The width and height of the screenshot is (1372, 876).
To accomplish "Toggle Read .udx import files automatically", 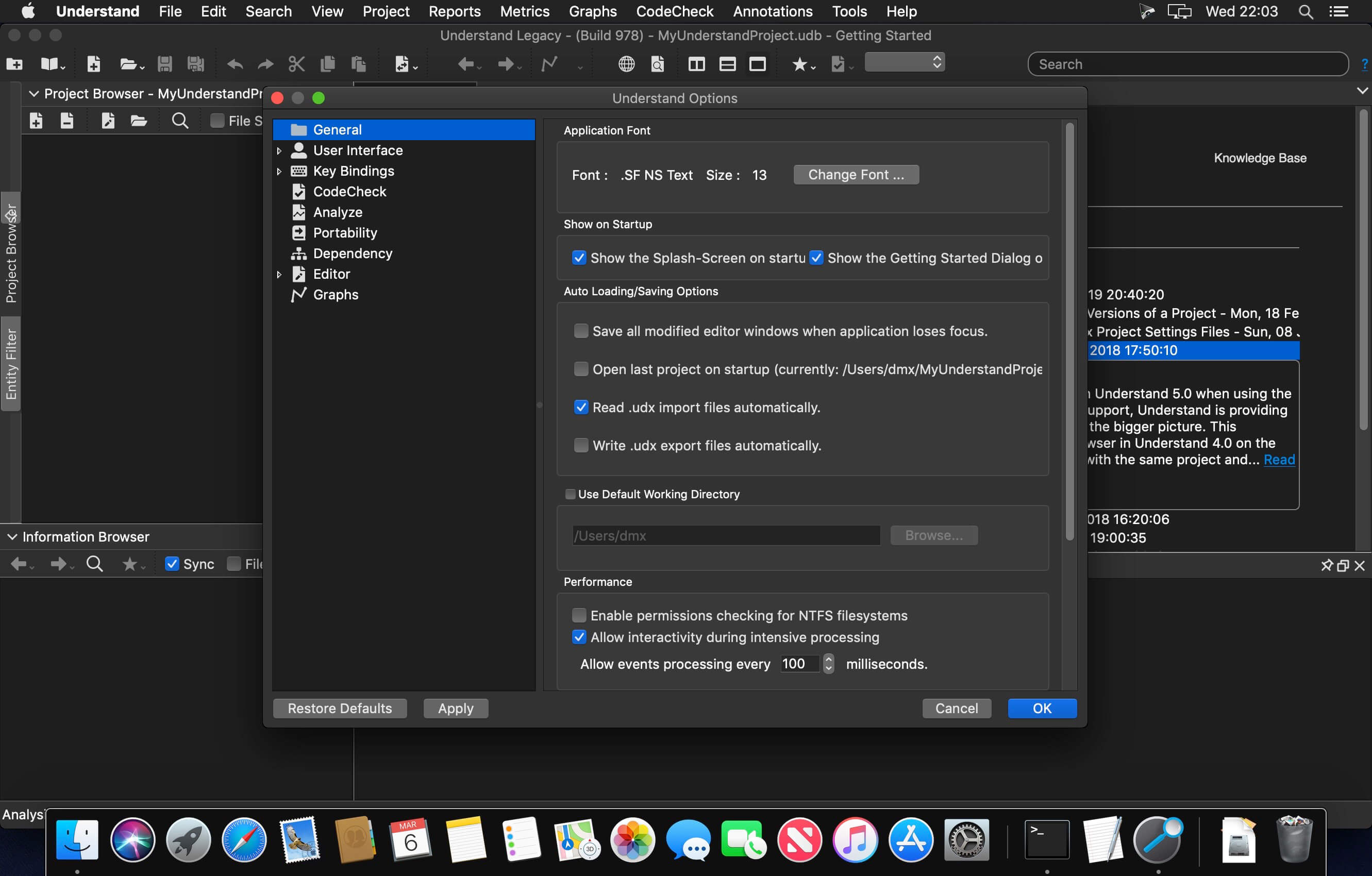I will (x=580, y=407).
